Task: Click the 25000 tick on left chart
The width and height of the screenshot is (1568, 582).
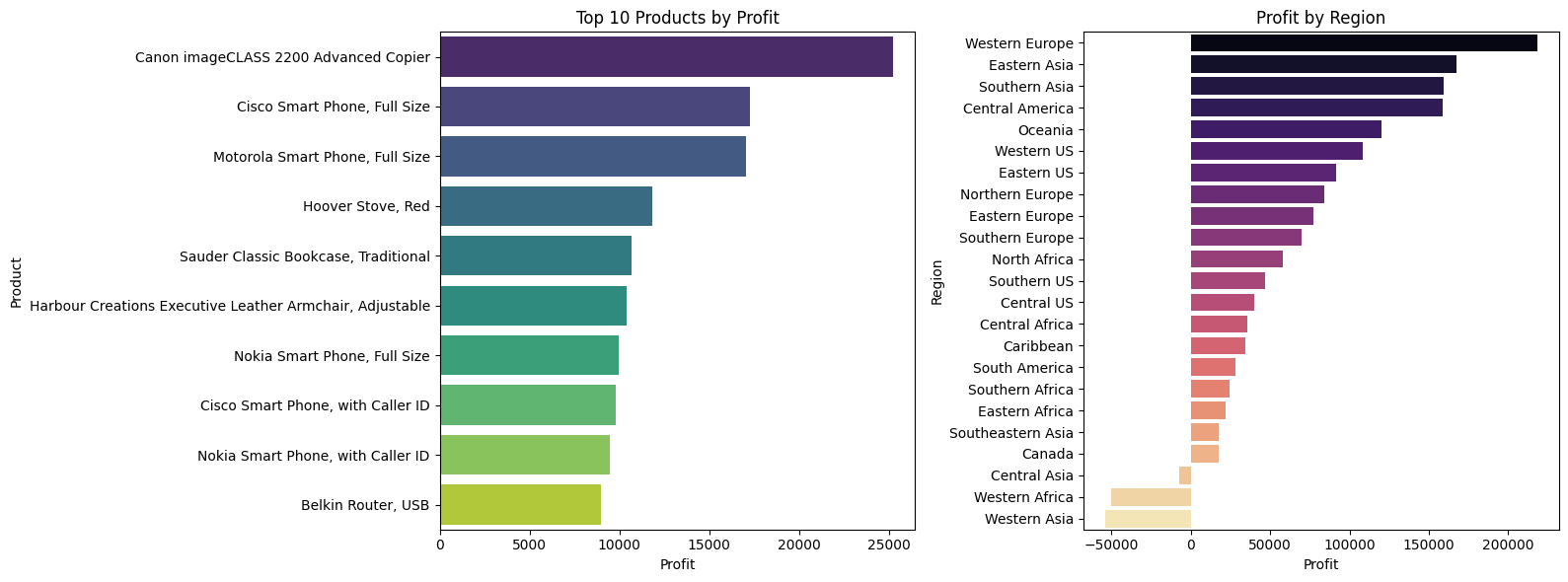Action: [889, 544]
